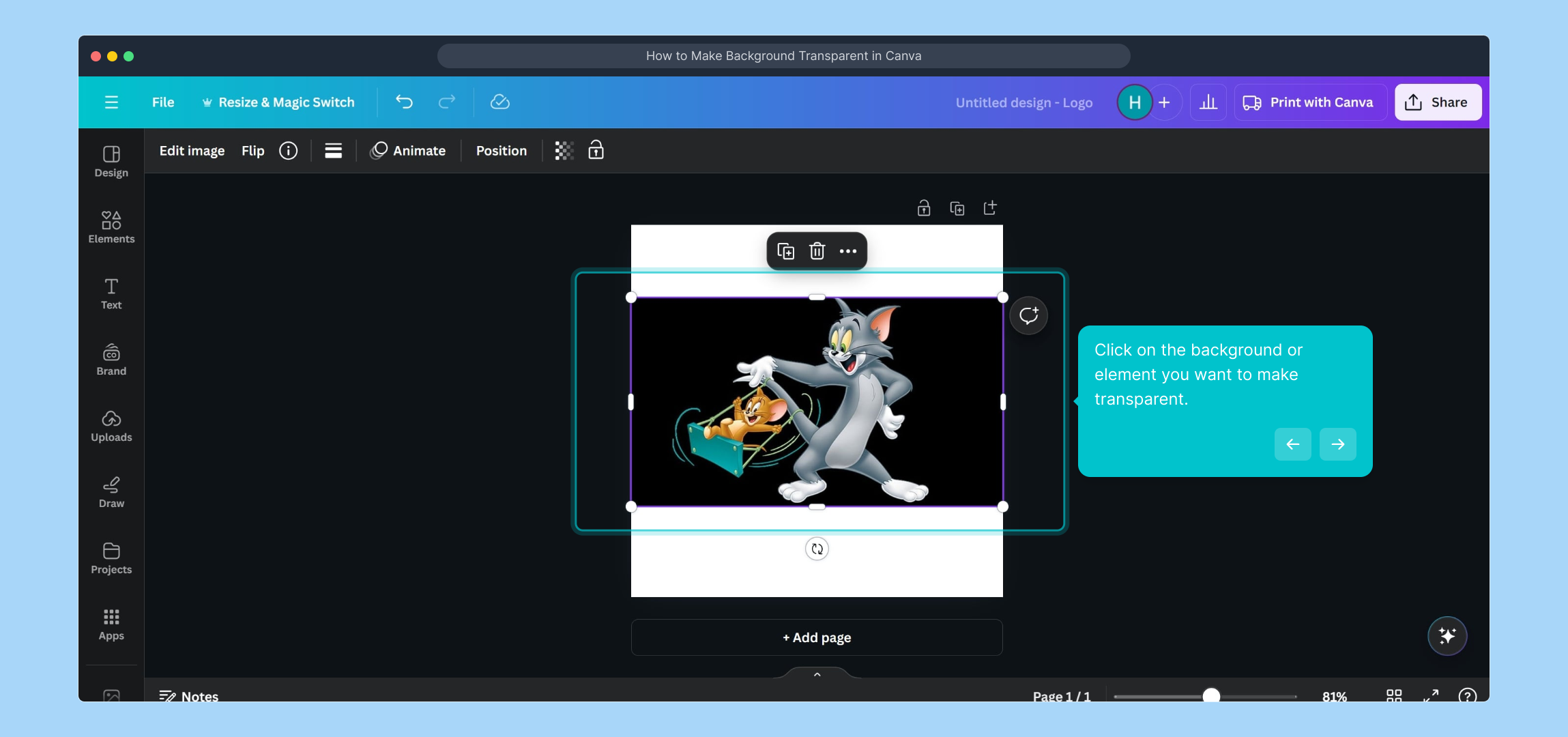Viewport: 1568px width, 737px height.
Task: Click the zoom slider handle
Action: [x=1210, y=695]
